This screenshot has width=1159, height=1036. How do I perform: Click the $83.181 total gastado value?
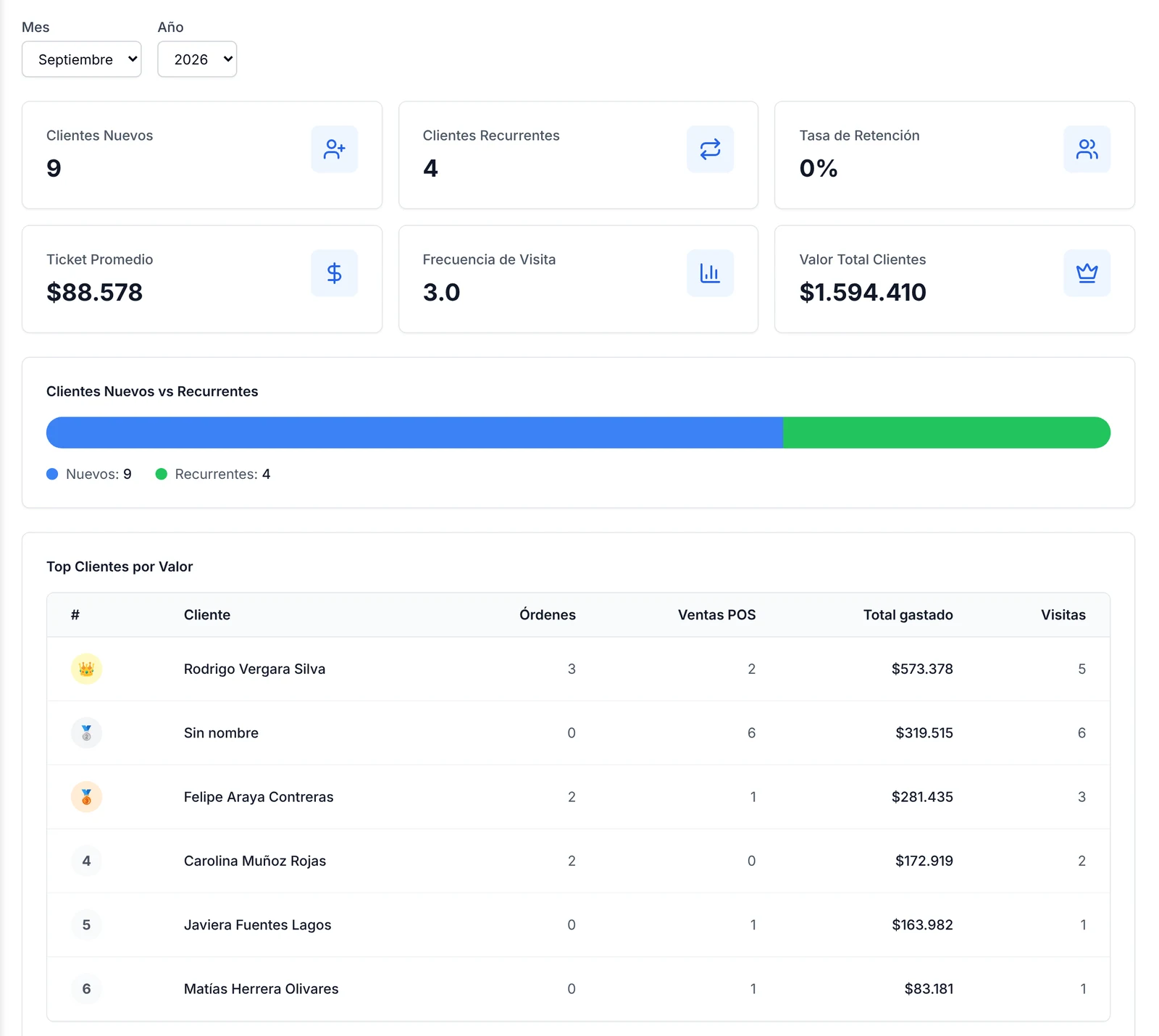click(x=929, y=989)
